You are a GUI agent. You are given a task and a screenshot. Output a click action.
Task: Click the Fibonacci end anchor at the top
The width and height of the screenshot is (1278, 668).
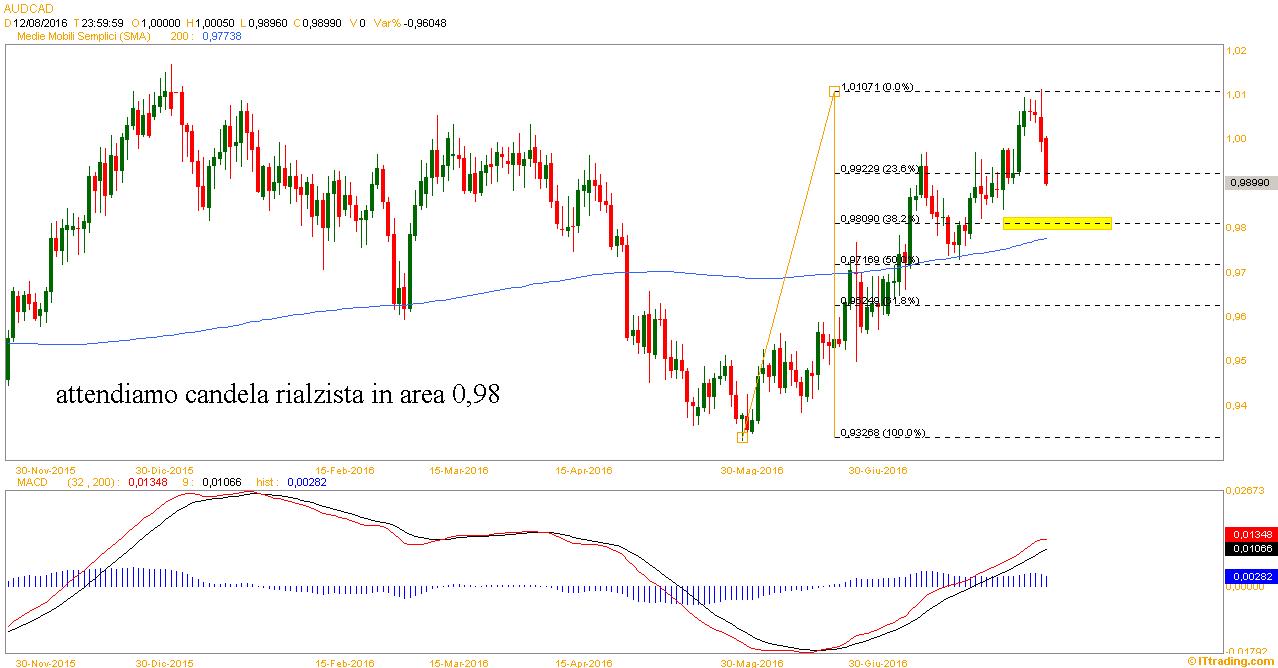(834, 92)
